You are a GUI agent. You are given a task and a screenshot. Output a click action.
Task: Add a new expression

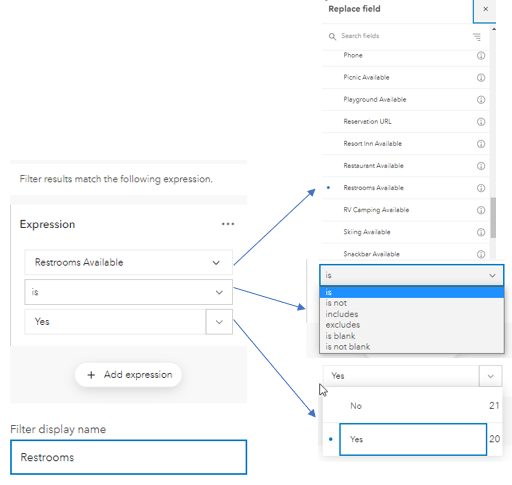(x=128, y=375)
